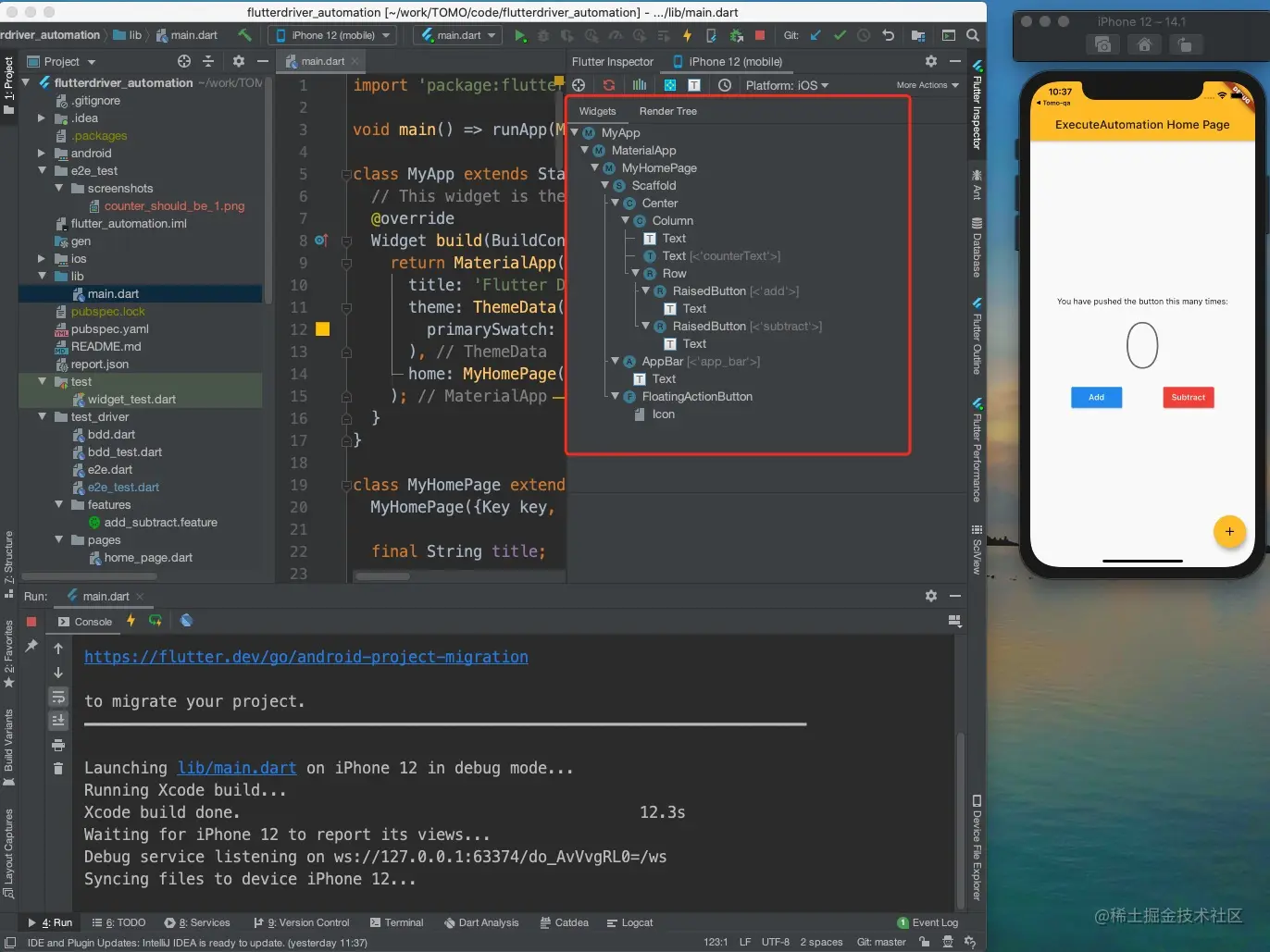Click the Select Widget Mode crosshair in Inspector
The width and height of the screenshot is (1270, 952).
579,85
